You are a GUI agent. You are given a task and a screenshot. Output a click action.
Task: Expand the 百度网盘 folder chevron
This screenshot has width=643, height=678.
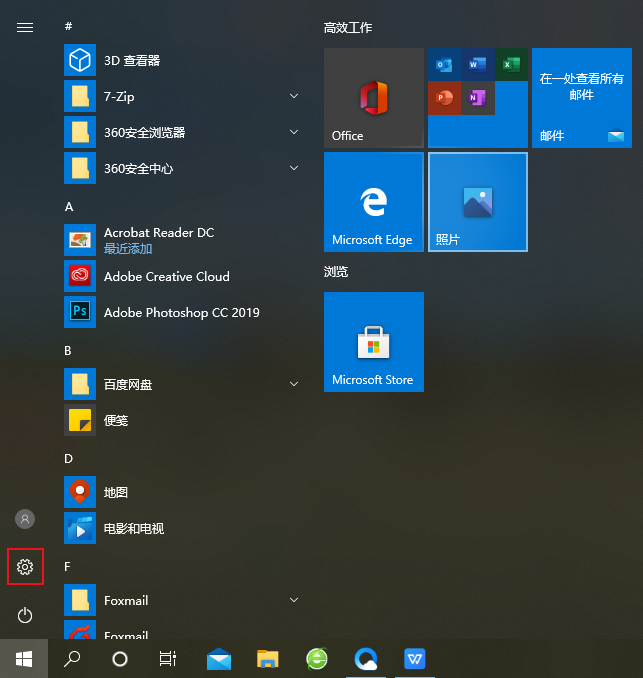[294, 384]
